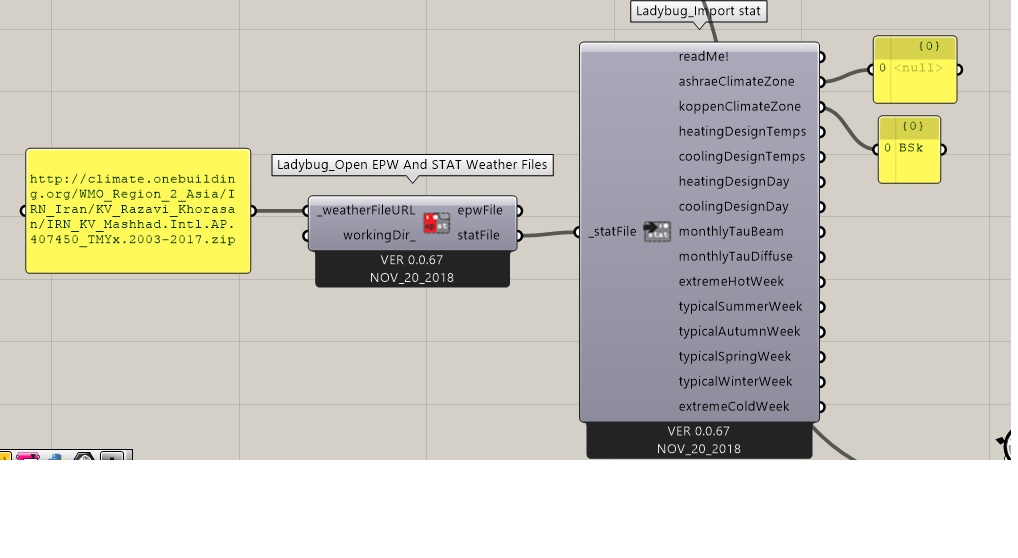The image size is (1018, 558).
Task: Click the heatingDesignTemps output
Action: (742, 132)
